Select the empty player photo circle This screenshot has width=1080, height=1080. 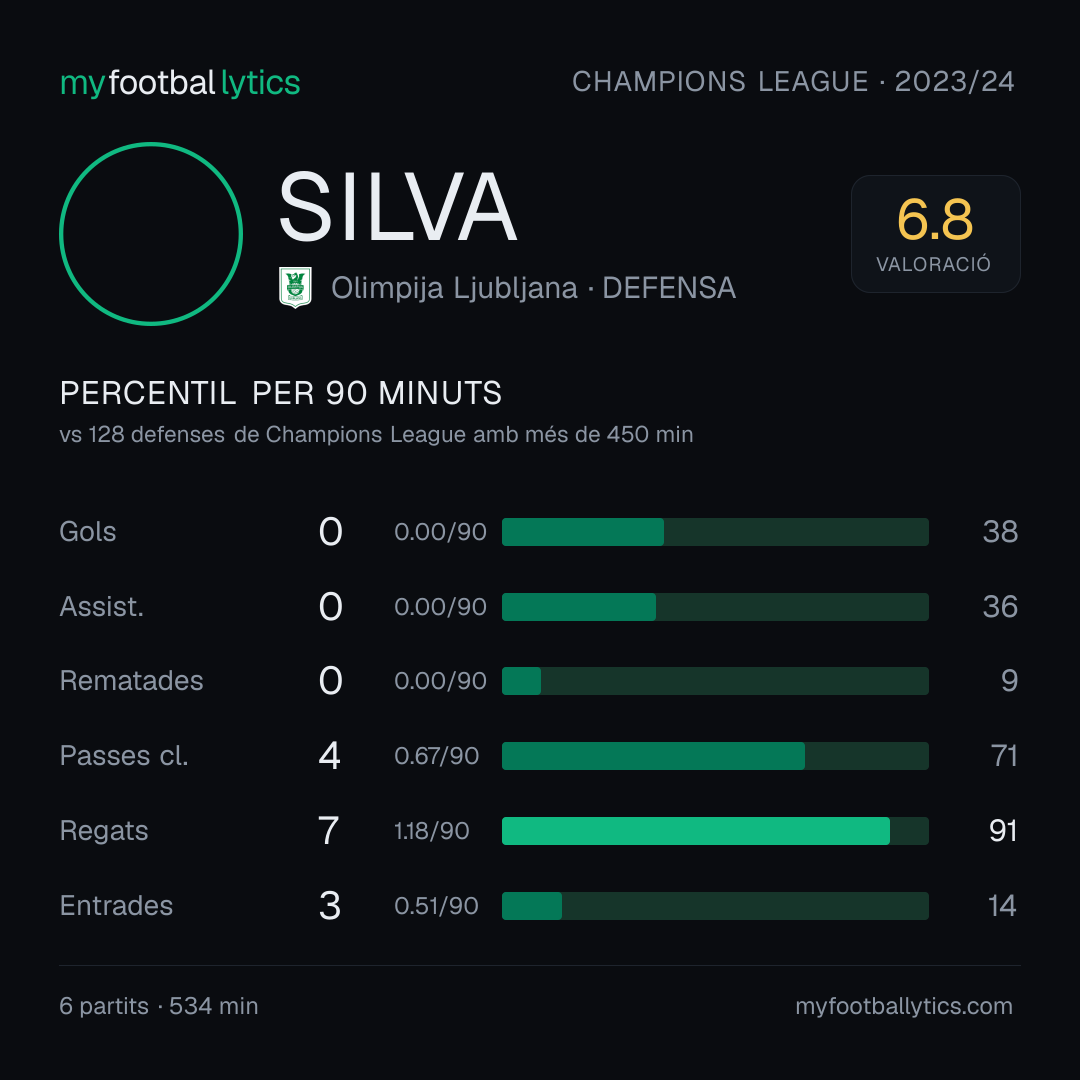coord(151,233)
